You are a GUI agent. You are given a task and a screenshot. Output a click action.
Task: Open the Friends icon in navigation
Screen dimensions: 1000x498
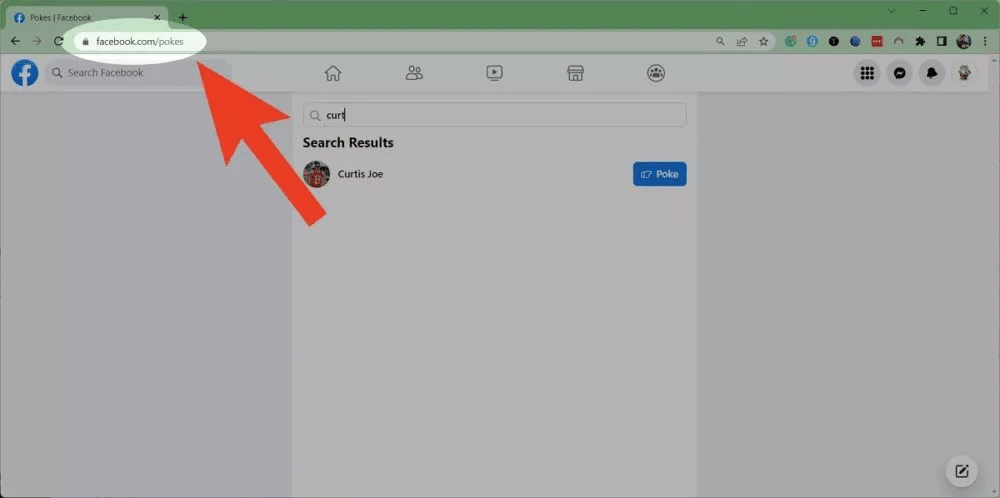coord(414,73)
